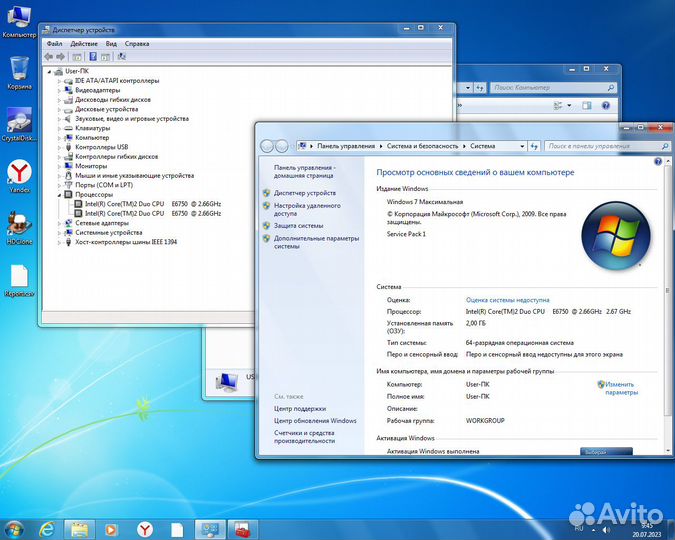Open the Корзина recycle bin icon

pos(19,73)
